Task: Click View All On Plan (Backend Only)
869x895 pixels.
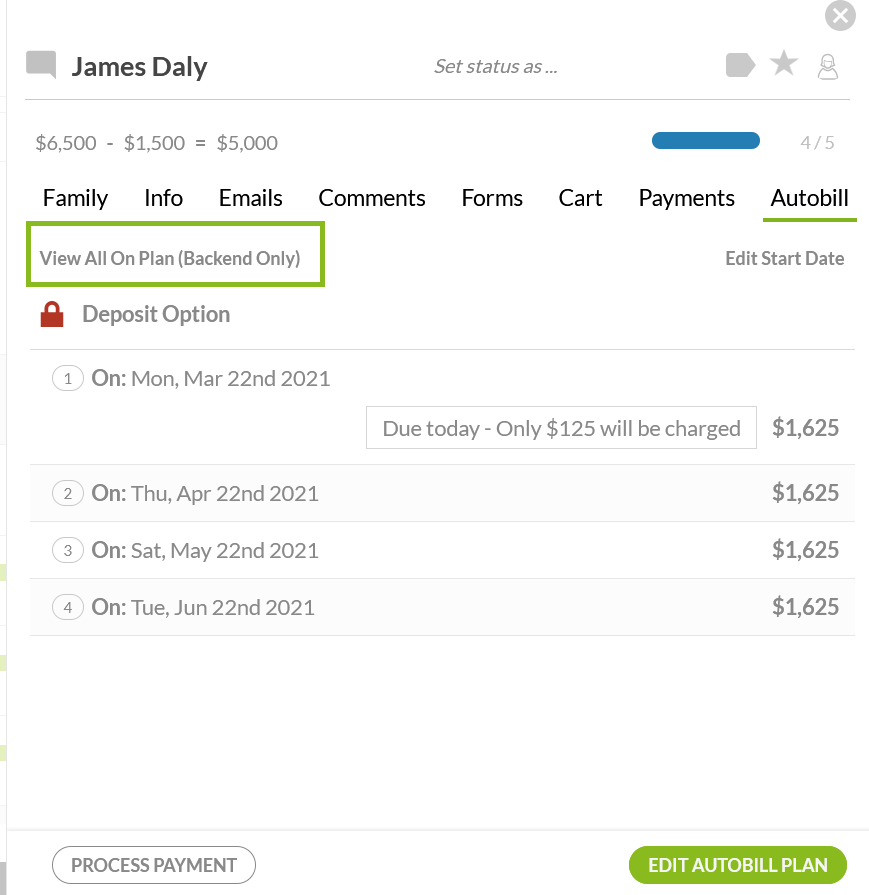Action: [170, 258]
